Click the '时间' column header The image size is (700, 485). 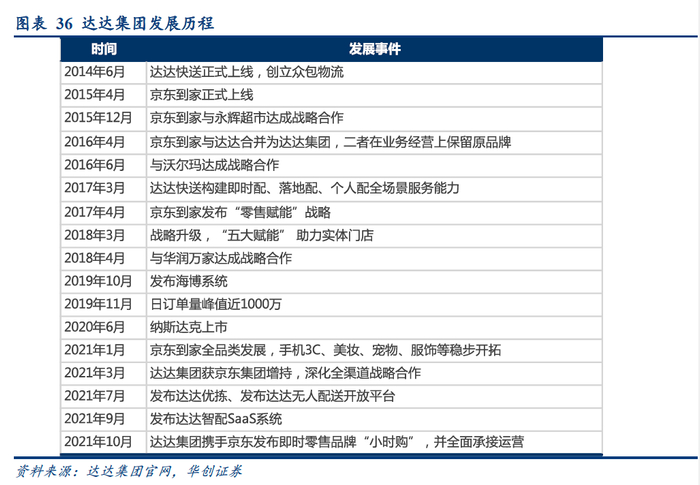pos(104,49)
